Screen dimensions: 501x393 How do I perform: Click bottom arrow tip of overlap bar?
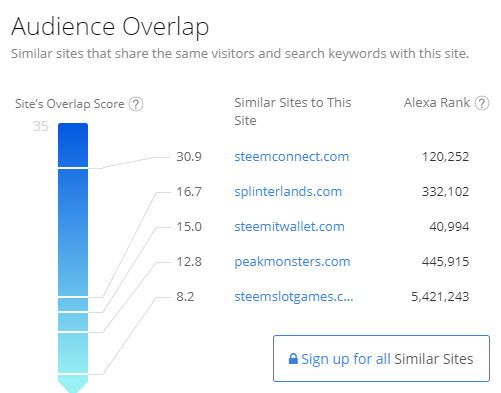(x=73, y=384)
